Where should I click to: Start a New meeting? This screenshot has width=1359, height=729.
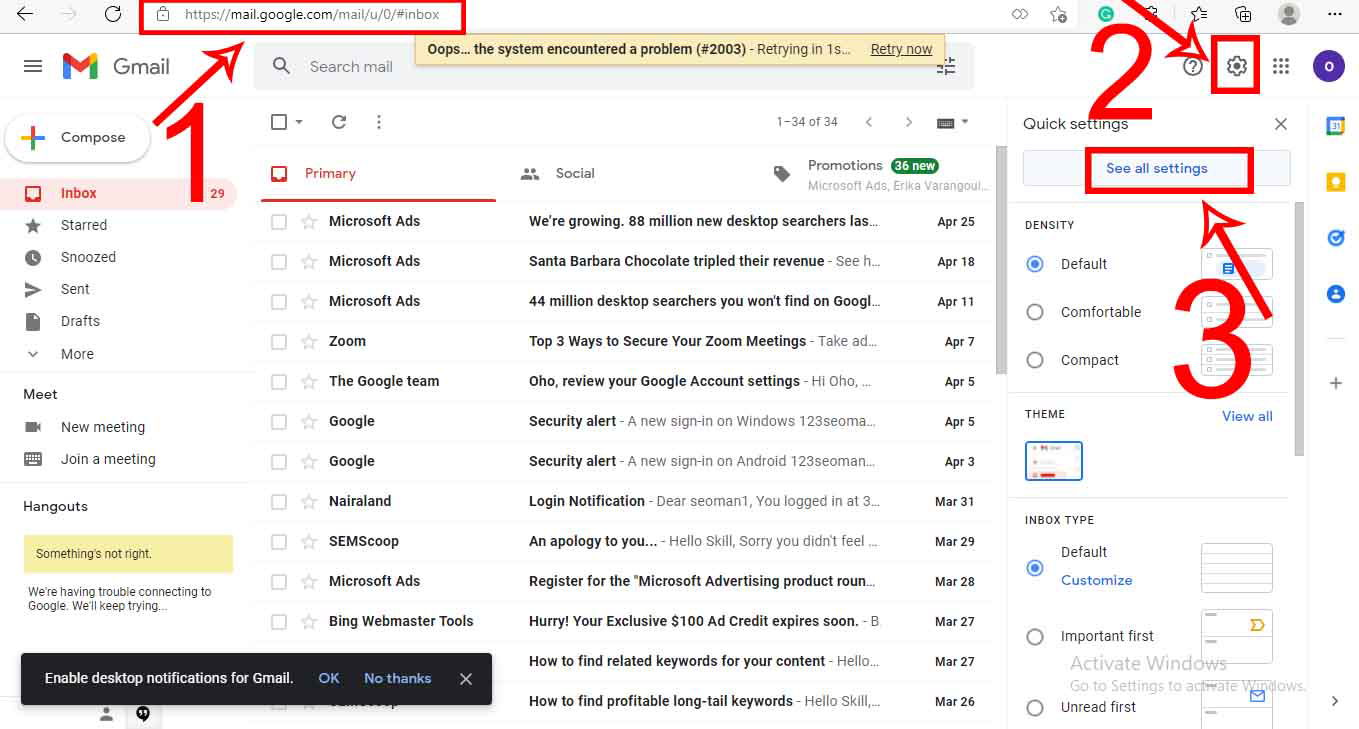102,427
